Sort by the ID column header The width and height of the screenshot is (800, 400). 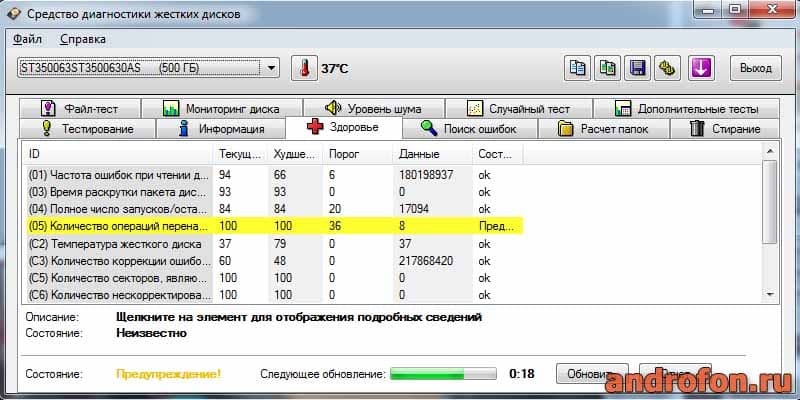pyautogui.click(x=117, y=154)
